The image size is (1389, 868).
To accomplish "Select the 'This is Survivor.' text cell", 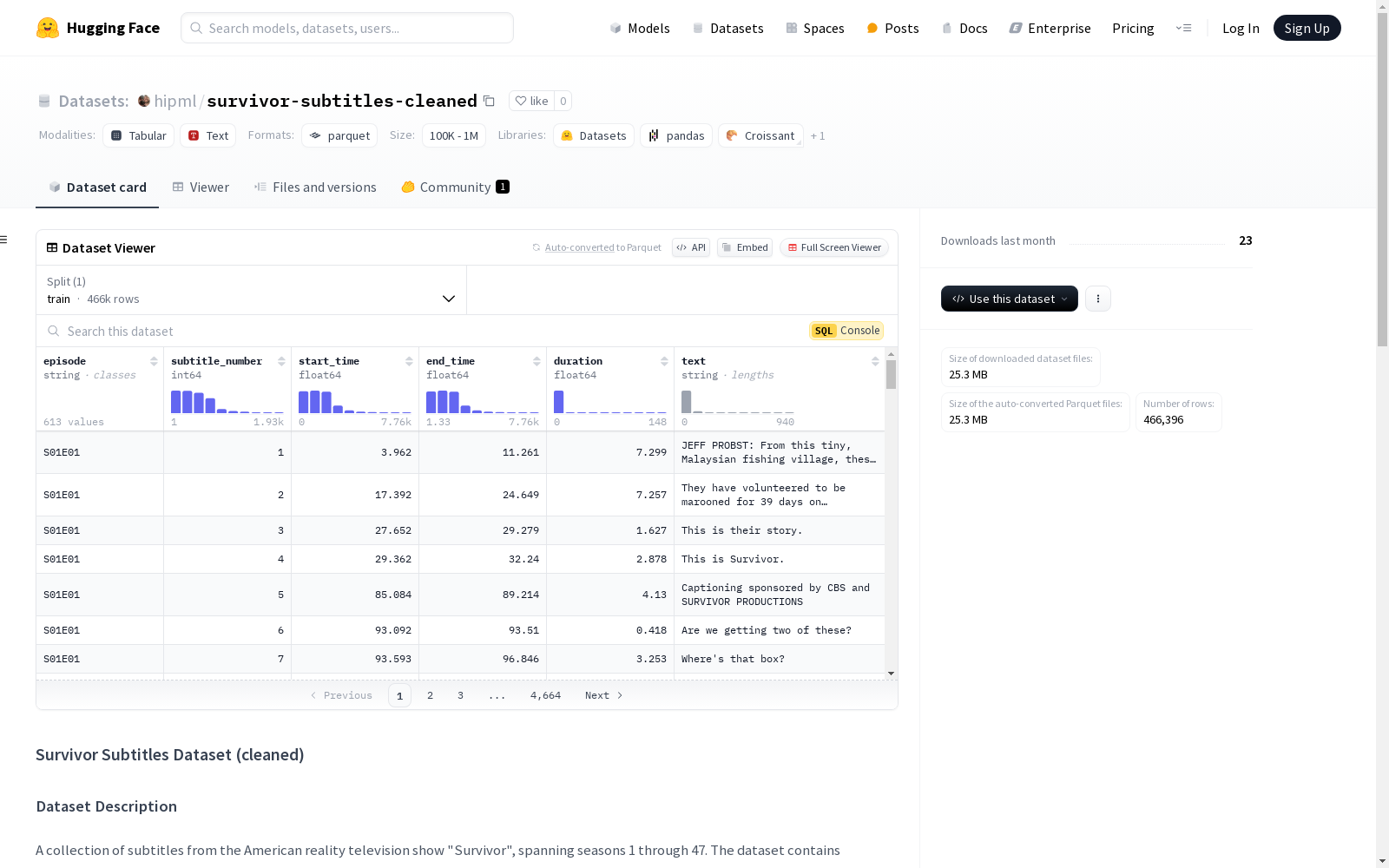I will coord(780,559).
